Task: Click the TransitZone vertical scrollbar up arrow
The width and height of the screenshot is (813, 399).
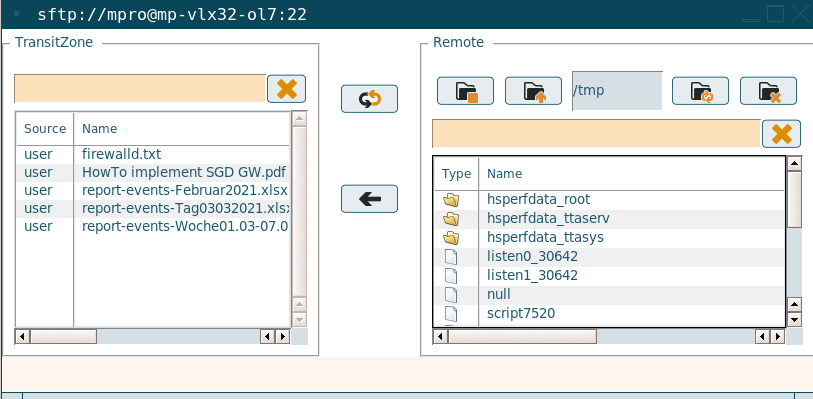Action: point(300,119)
